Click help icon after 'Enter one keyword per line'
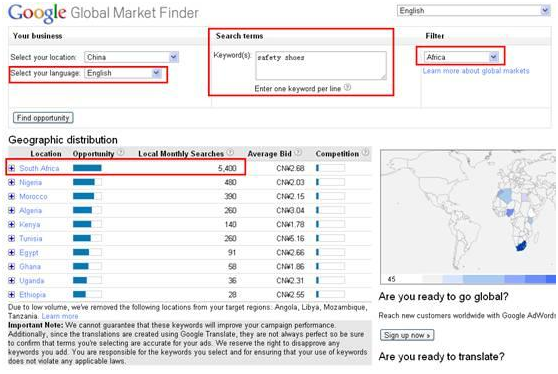Screen dimensions: 558x374 point(348,88)
